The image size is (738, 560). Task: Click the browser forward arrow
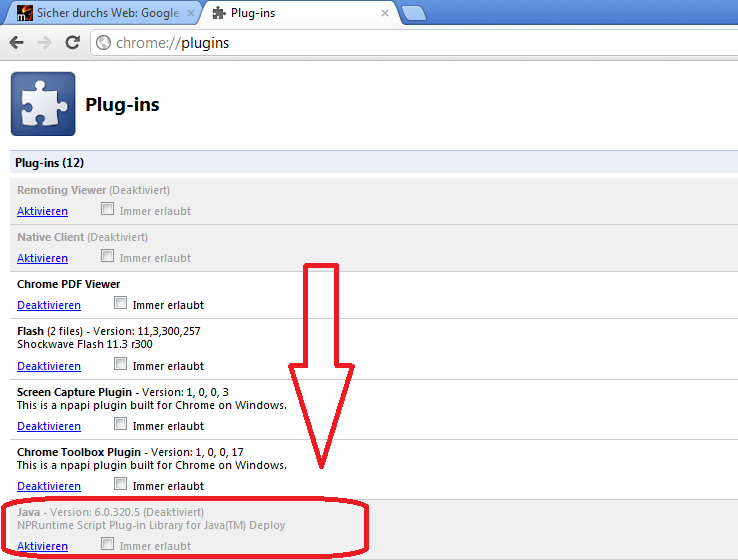point(44,43)
